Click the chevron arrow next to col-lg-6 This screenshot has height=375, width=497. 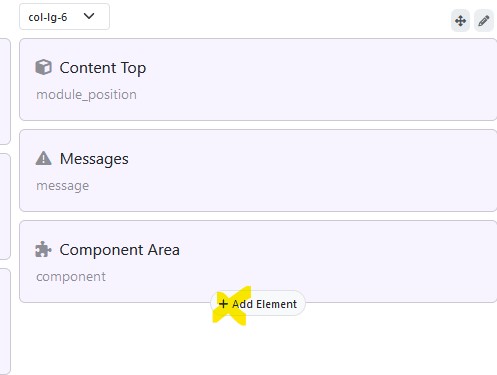tap(89, 16)
